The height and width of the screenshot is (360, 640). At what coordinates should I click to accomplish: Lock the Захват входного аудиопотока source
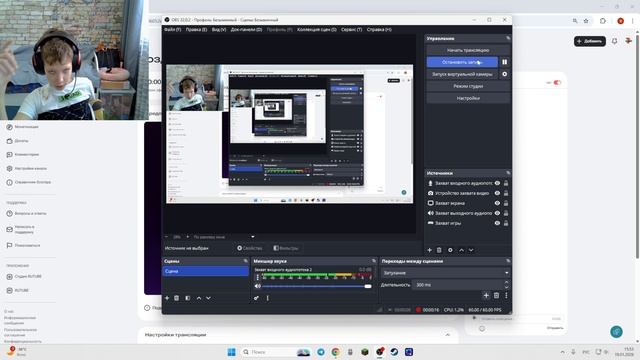coord(506,183)
